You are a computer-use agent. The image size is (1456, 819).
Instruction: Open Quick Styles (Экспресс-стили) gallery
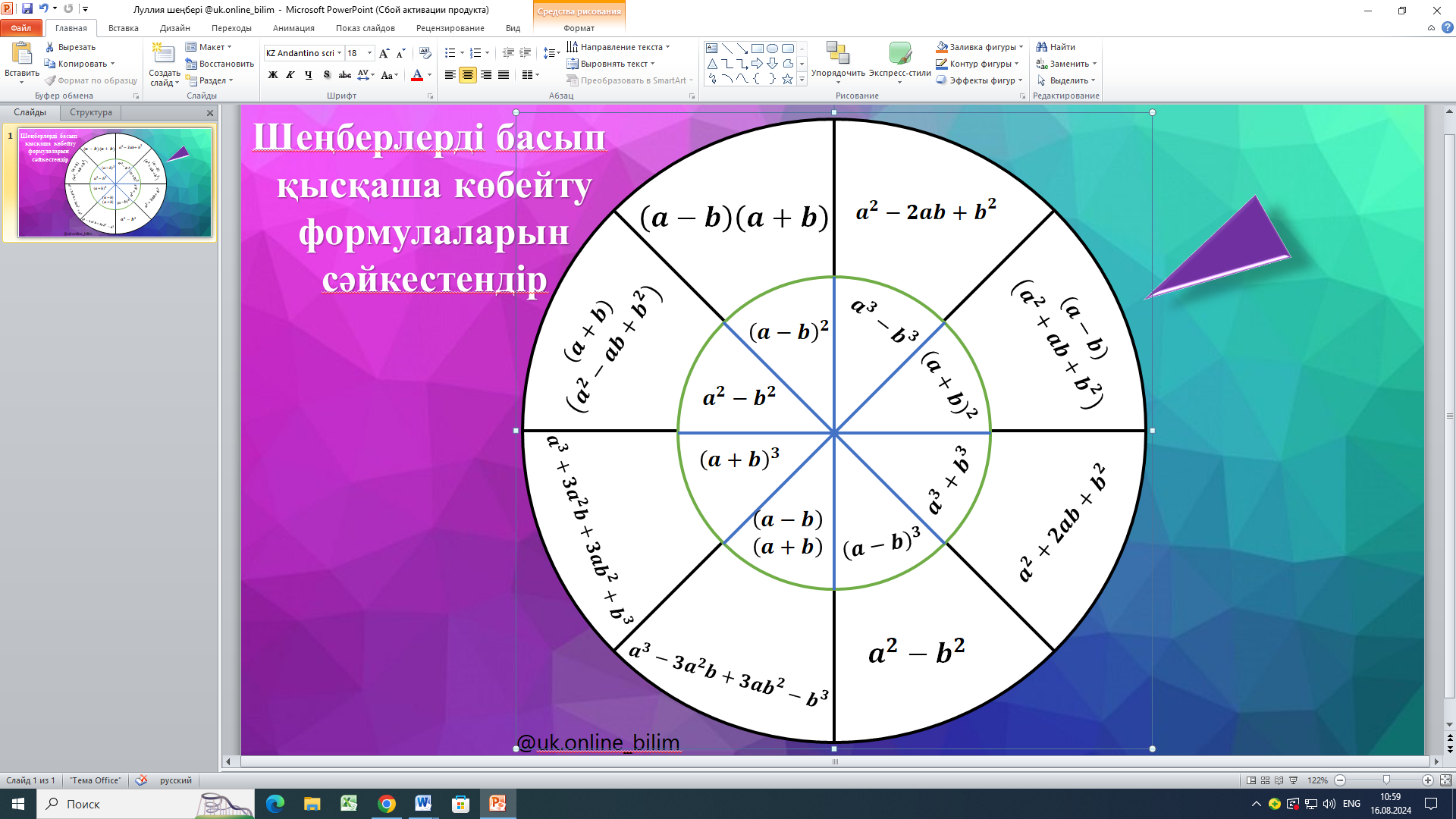899,55
